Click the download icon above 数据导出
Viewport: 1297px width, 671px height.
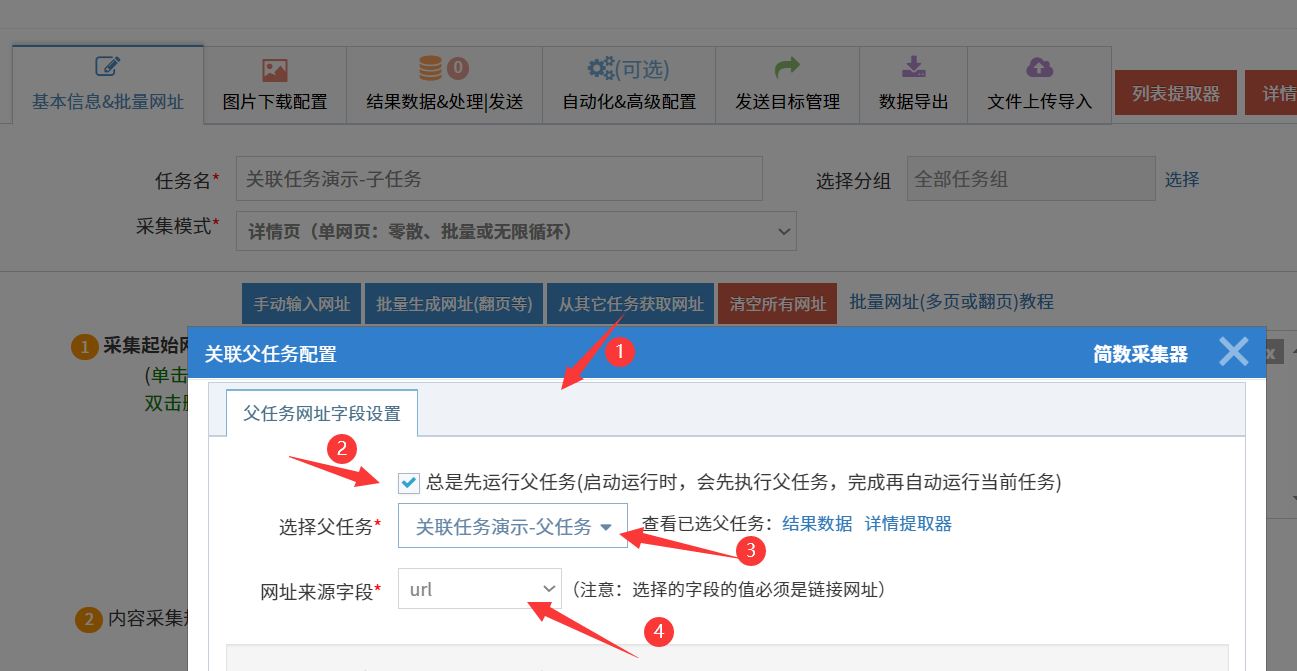pyautogui.click(x=913, y=68)
